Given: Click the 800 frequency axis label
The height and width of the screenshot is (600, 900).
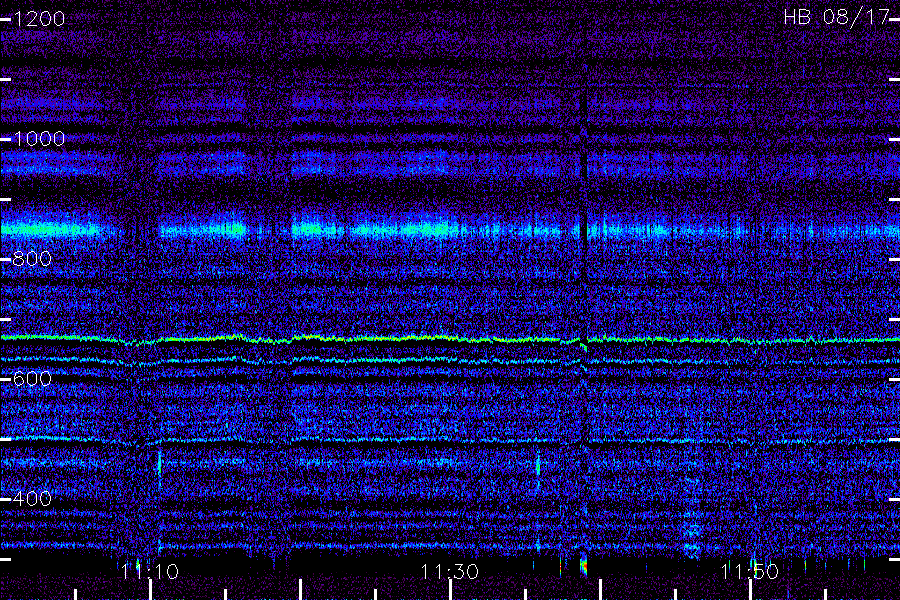Looking at the screenshot, I should [x=32, y=259].
